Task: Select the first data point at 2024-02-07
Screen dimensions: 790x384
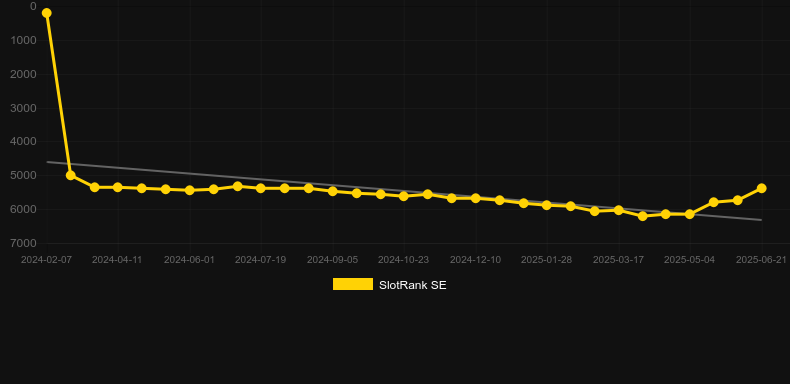Action: point(46,13)
